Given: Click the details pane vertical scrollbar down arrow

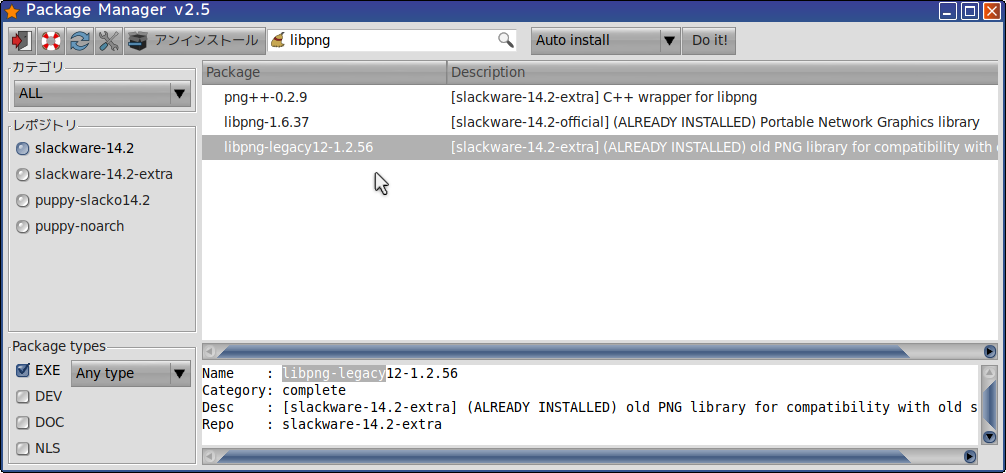Looking at the screenshot, I should click(x=989, y=436).
